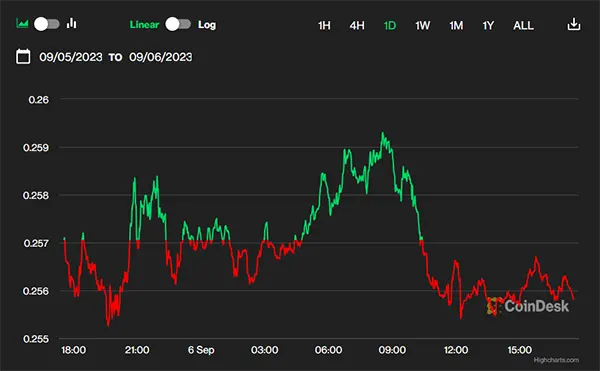Choose the Log scale label
The image size is (600, 371).
(x=207, y=25)
